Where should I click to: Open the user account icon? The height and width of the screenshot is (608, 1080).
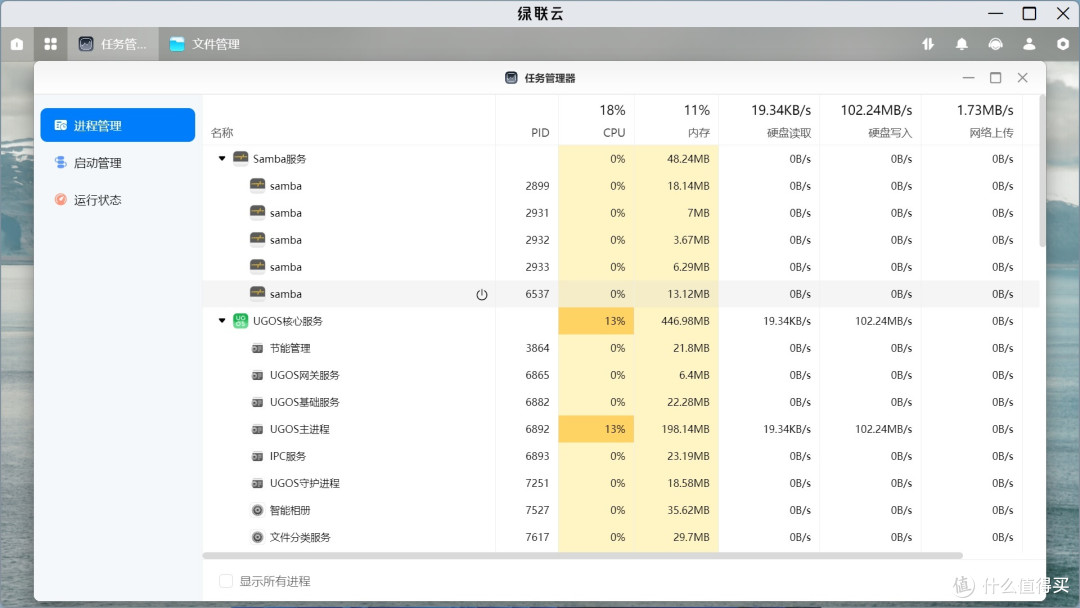tap(1029, 44)
